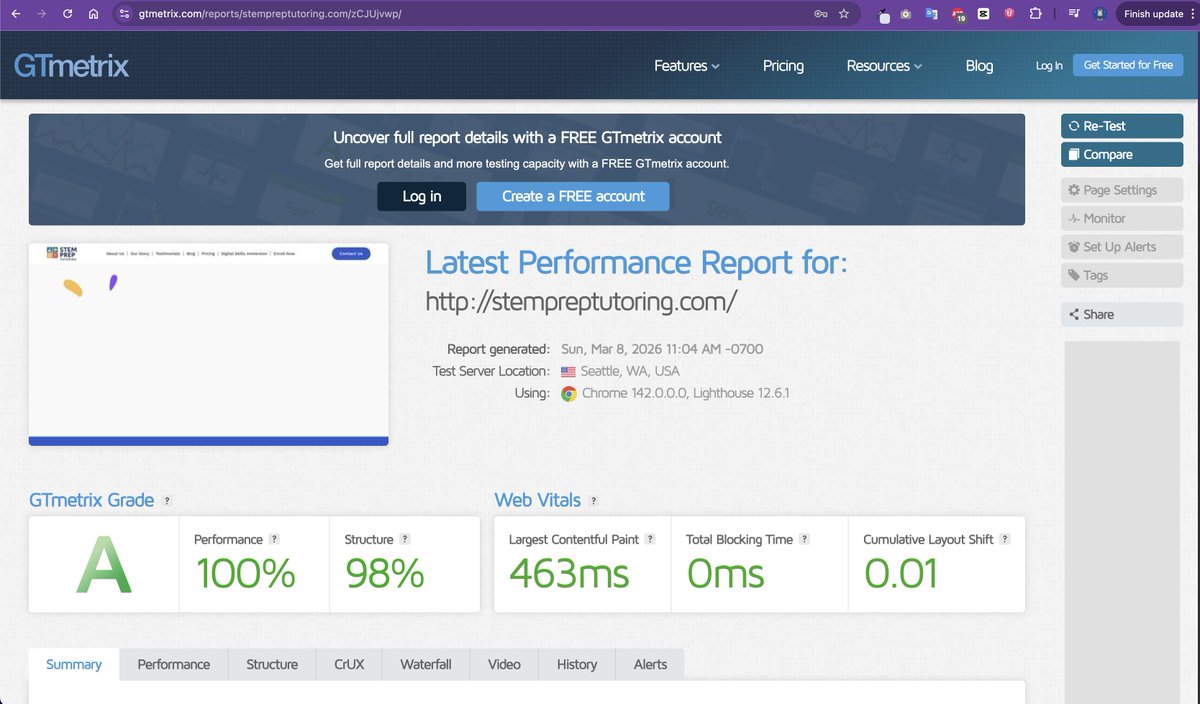
Task: Click Set Up Alerts in sidebar
Action: (x=1122, y=247)
